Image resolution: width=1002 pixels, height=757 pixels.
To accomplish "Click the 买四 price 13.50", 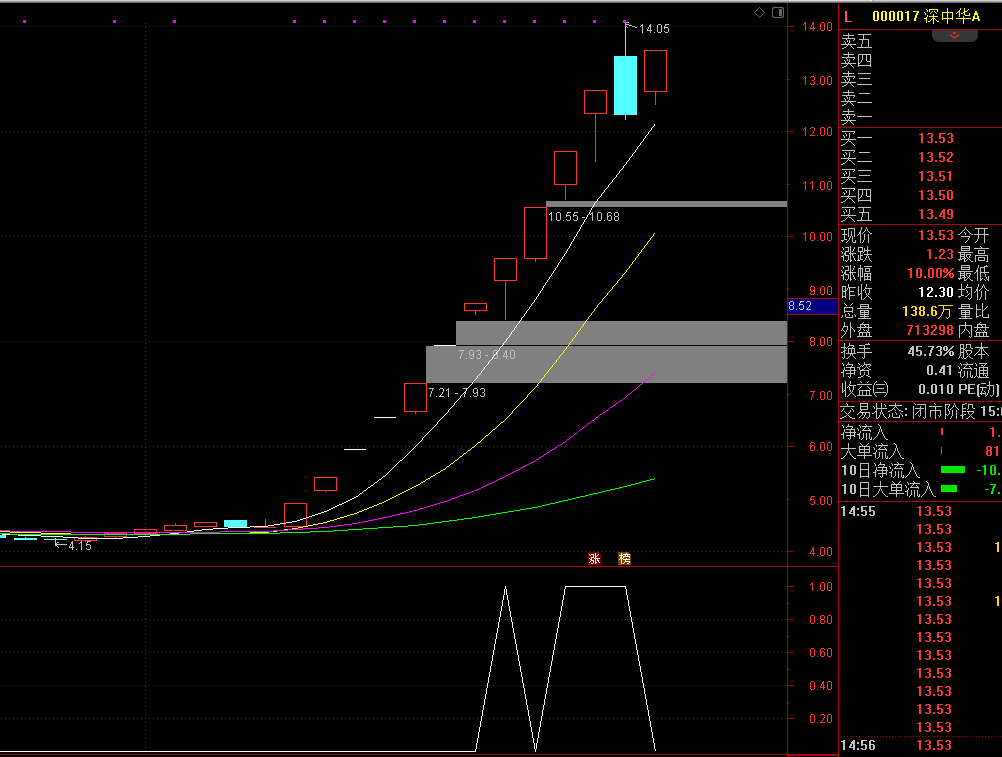I will [x=936, y=195].
